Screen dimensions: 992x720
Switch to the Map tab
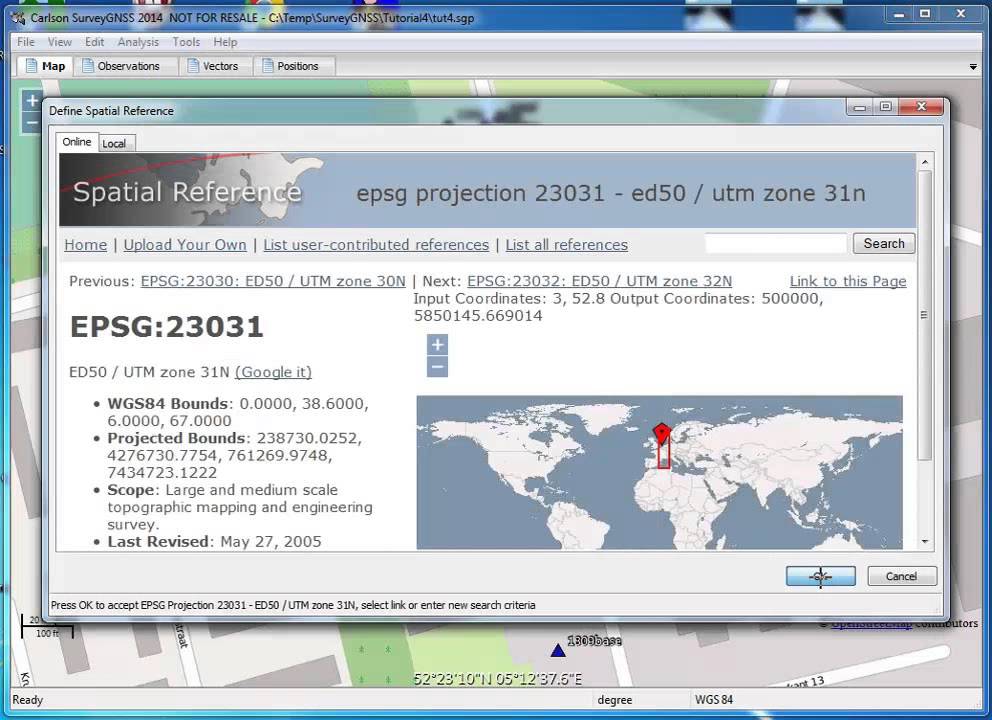pyautogui.click(x=45, y=66)
